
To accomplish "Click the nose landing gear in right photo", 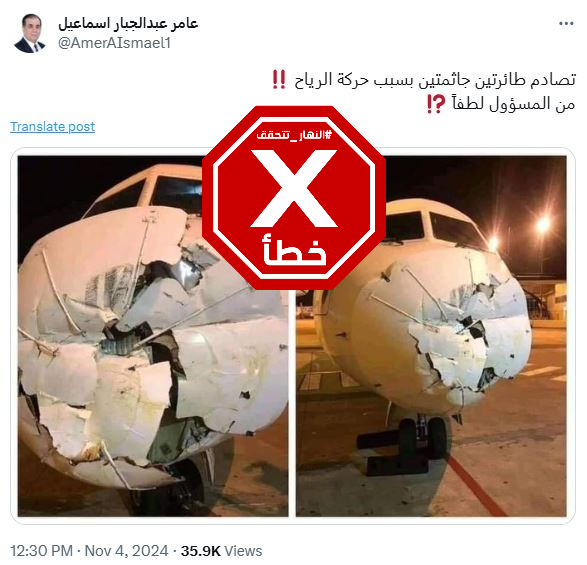I will coord(423,437).
